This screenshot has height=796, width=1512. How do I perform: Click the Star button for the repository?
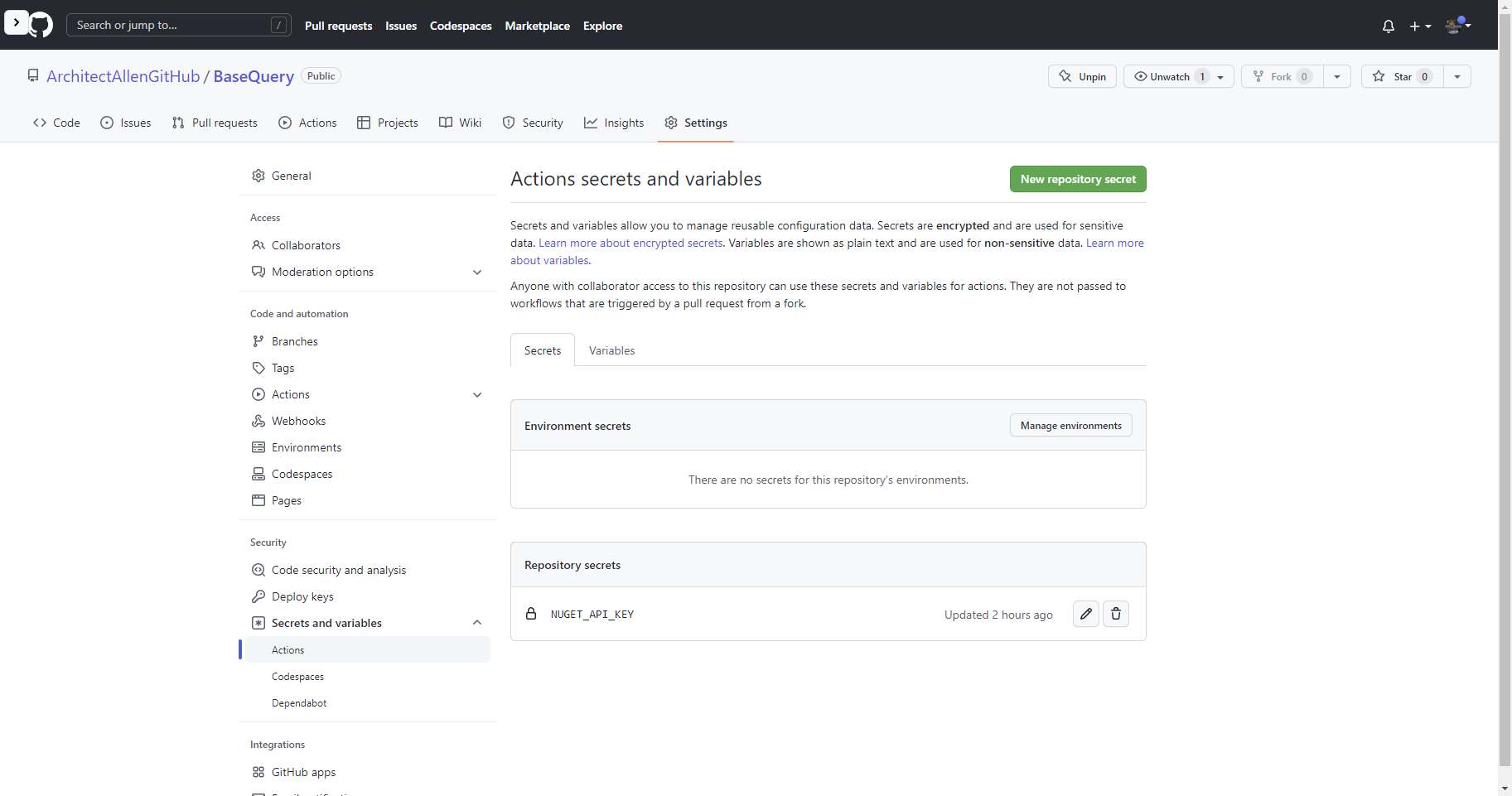[x=1402, y=76]
